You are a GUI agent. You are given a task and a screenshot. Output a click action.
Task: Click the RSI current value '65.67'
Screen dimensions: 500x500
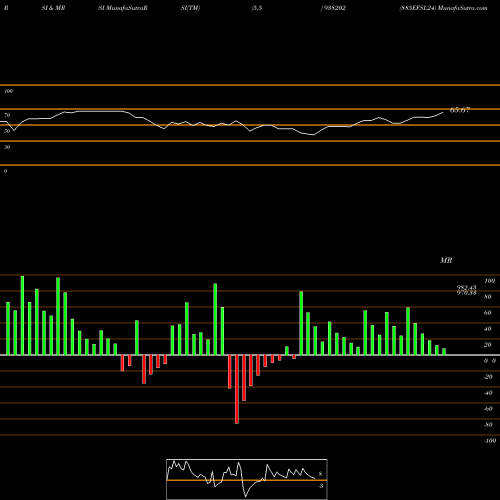(x=460, y=110)
